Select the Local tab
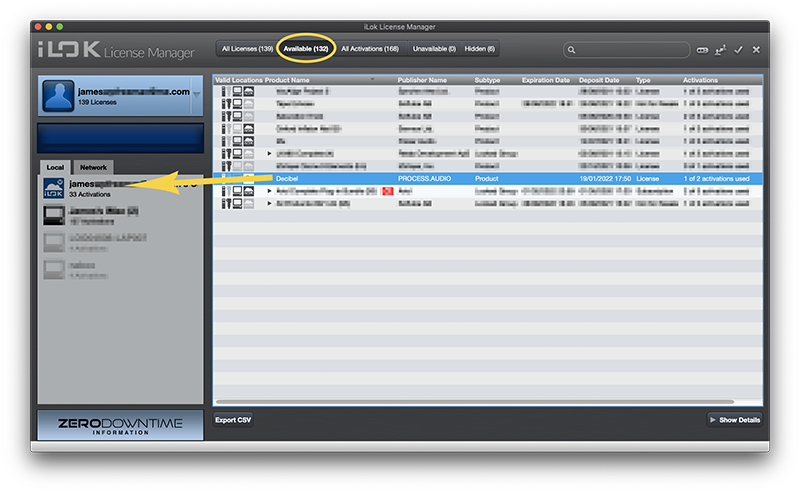800x492 pixels. (x=55, y=167)
